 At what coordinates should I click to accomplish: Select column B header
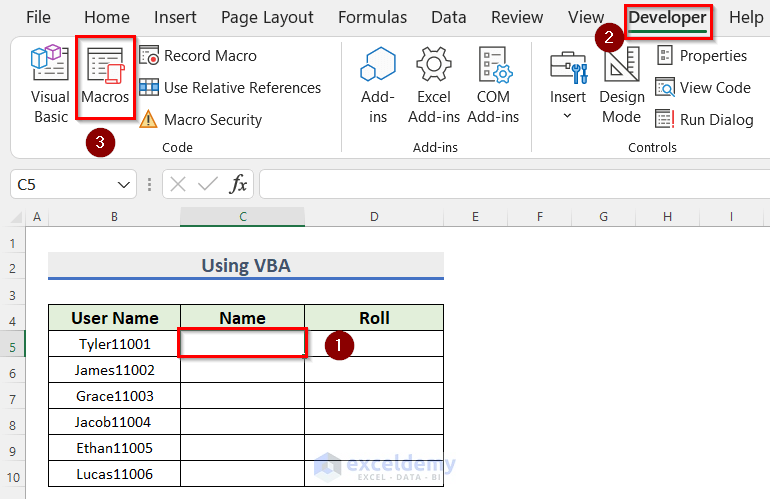114,217
